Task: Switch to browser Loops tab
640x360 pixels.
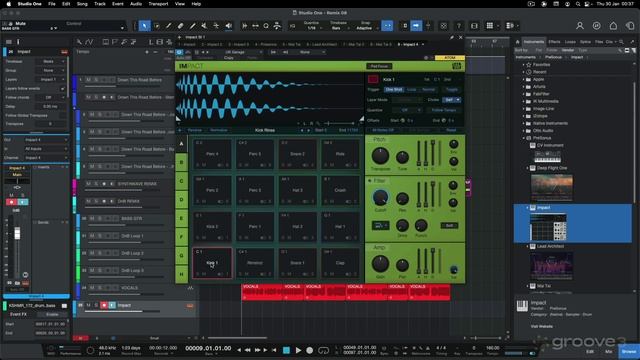Action: [x=570, y=42]
